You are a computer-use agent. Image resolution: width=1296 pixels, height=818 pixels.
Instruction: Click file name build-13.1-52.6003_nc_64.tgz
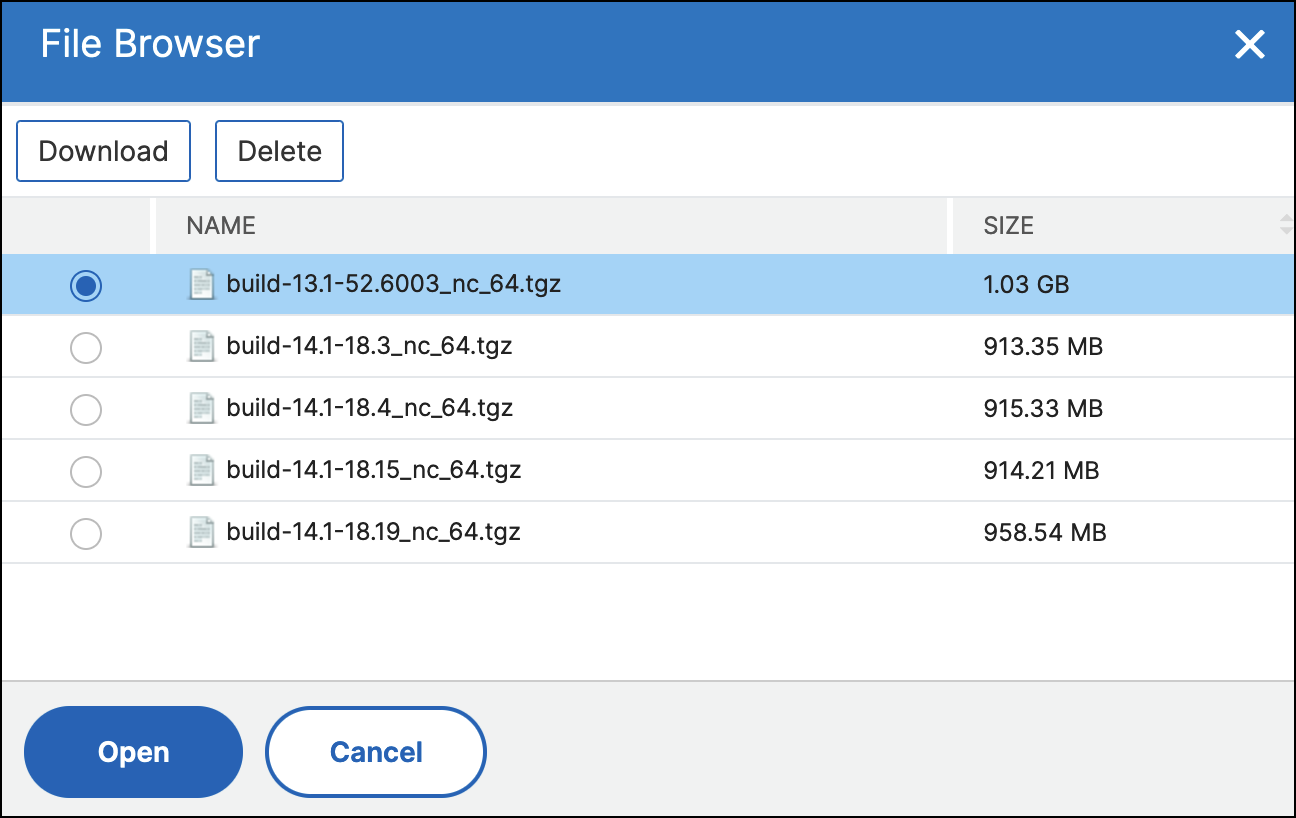[394, 284]
